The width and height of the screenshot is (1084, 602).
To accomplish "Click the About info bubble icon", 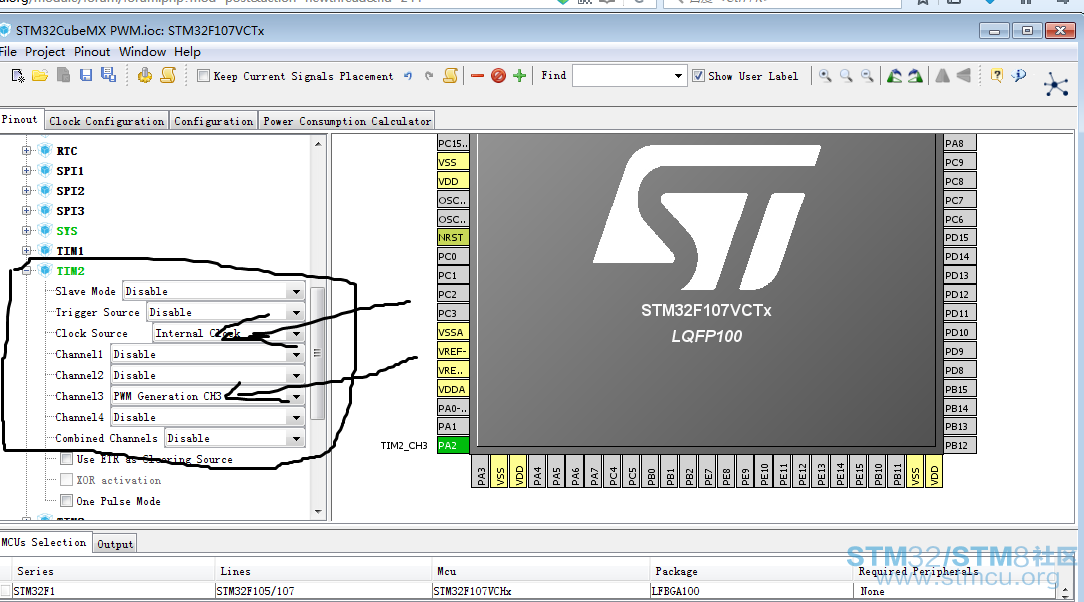I will point(1018,76).
